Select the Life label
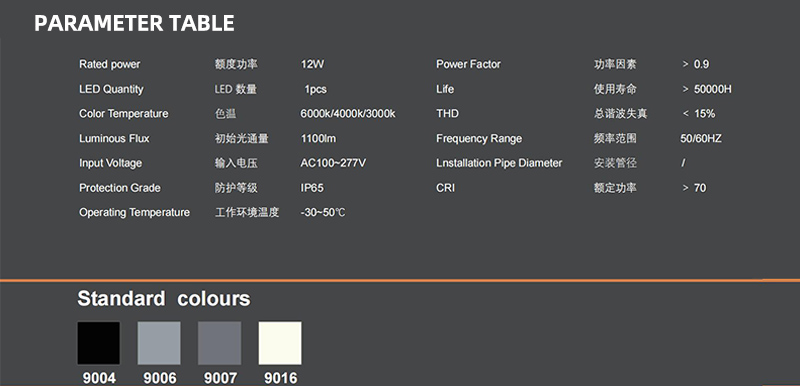Viewport: 800px width, 386px height. 445,89
